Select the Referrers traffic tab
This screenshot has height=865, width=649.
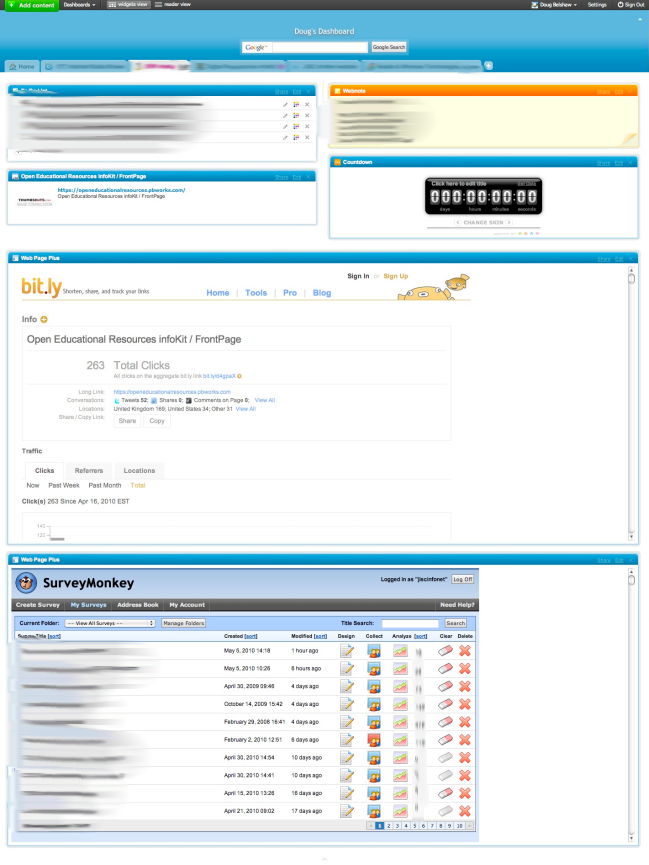89,470
